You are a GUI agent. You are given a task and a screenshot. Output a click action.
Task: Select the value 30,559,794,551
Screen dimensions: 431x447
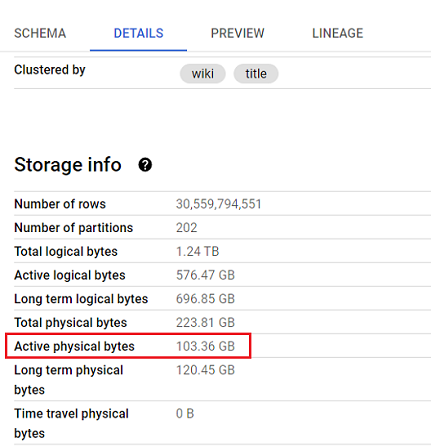[219, 204]
